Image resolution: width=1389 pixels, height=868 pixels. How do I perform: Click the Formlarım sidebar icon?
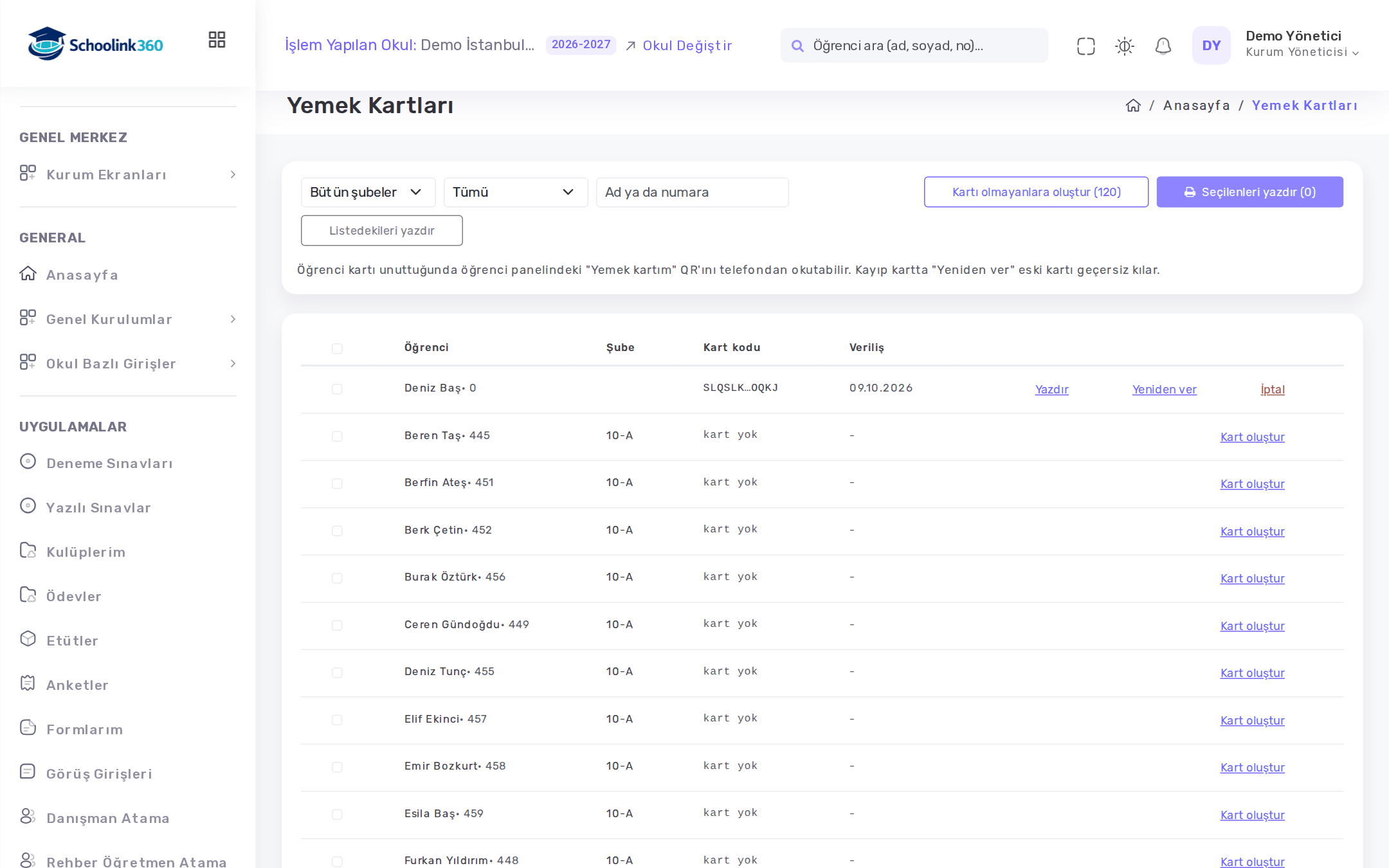tap(28, 728)
